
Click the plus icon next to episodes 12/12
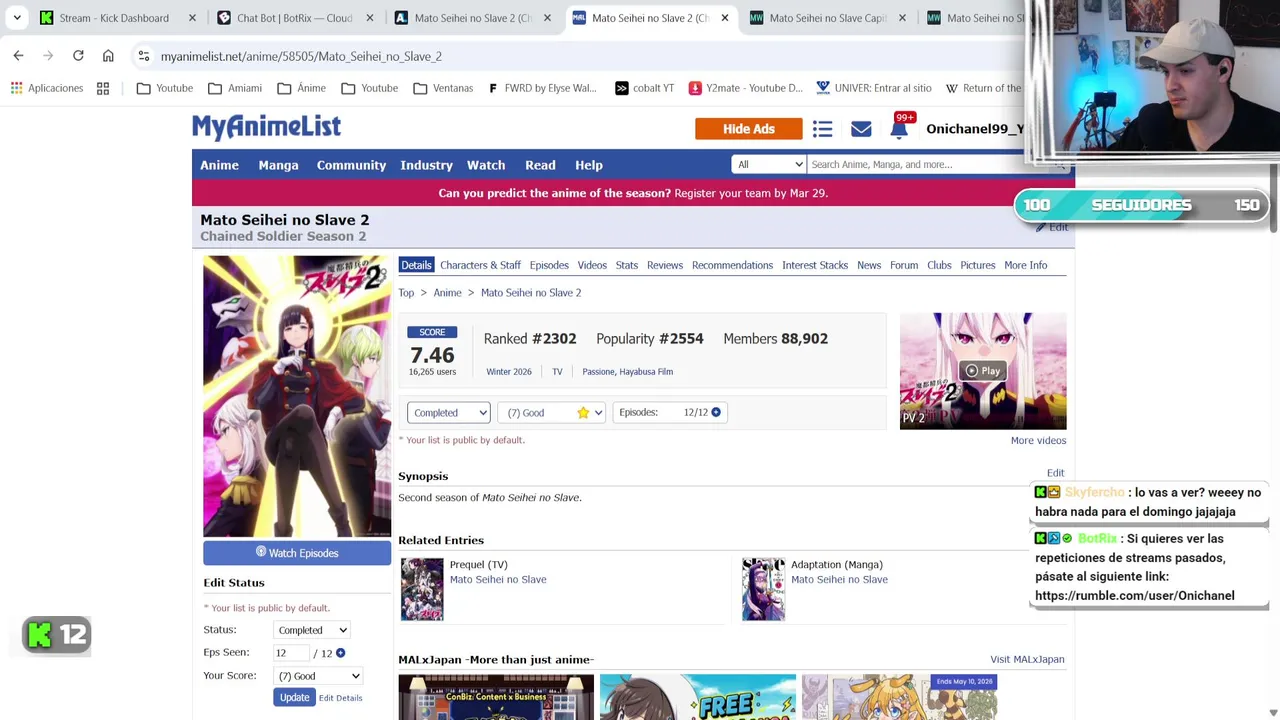[x=716, y=412]
